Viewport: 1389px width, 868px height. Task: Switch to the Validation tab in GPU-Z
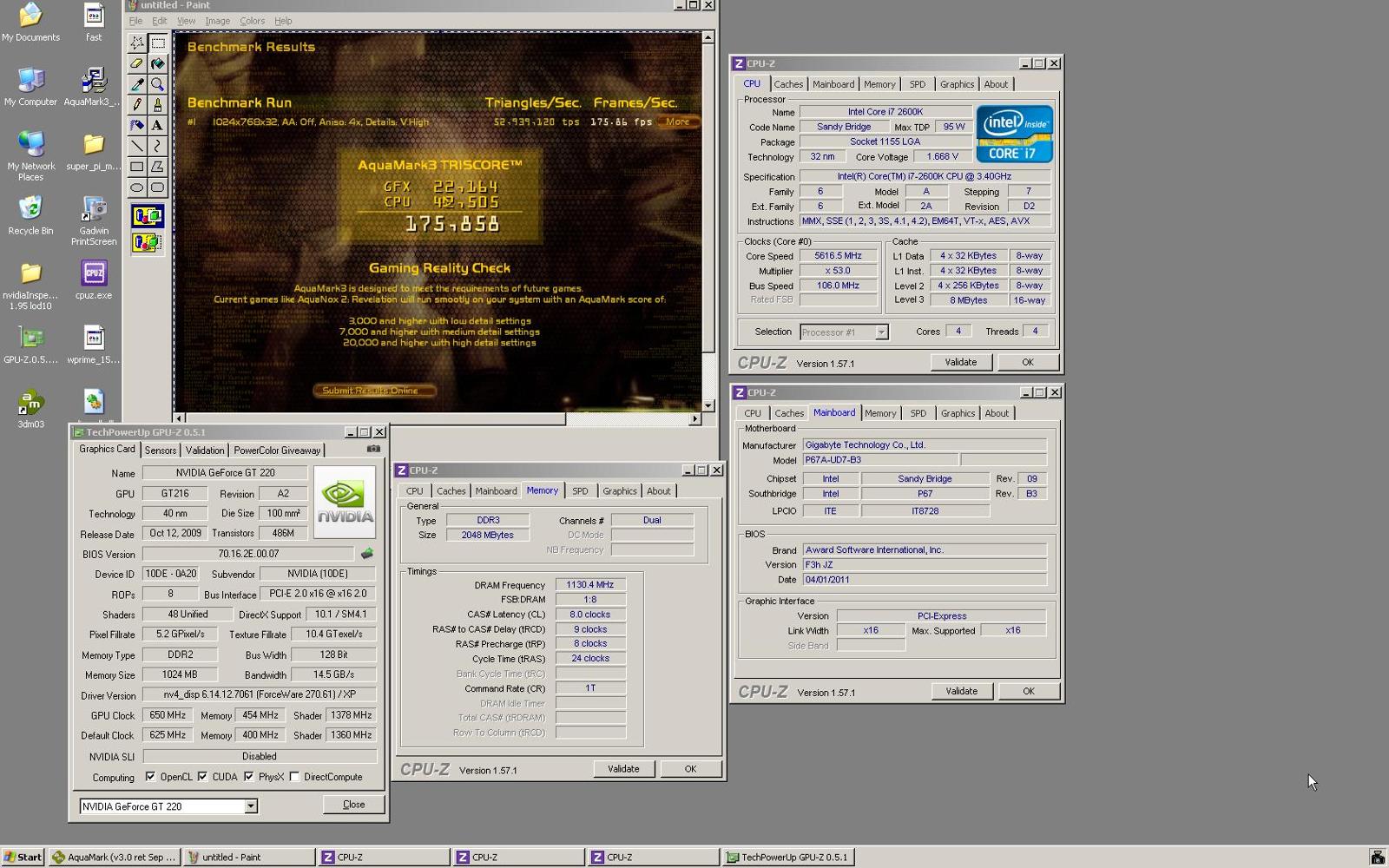205,450
